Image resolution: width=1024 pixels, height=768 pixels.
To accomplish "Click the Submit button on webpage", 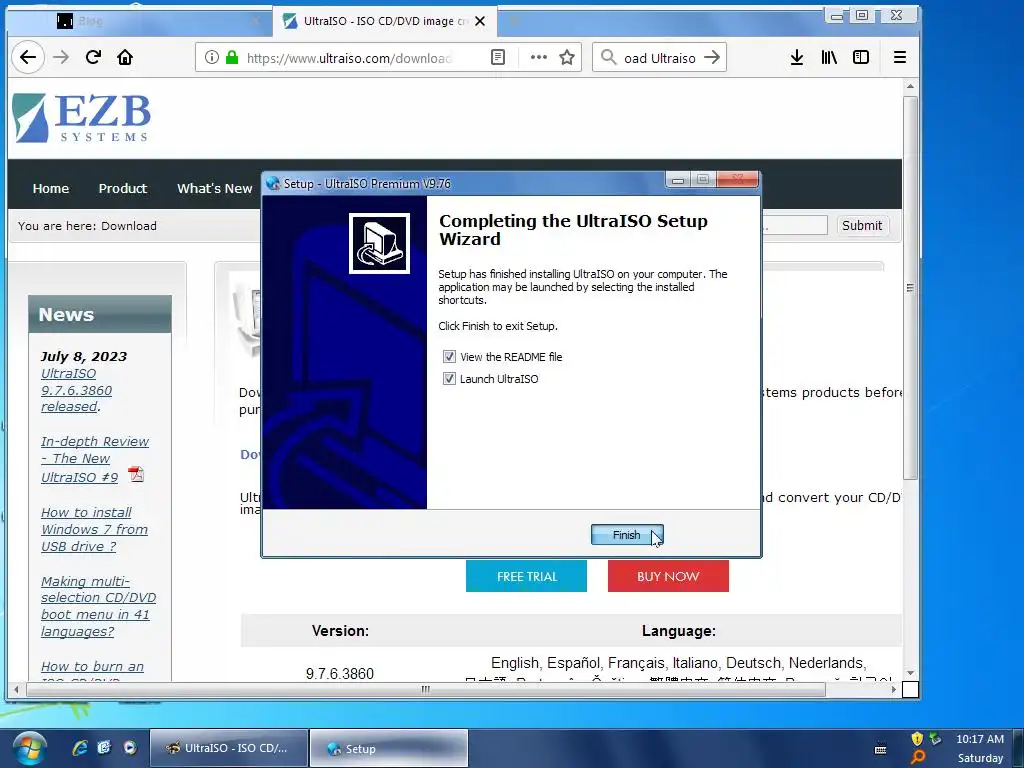I will (x=862, y=225).
